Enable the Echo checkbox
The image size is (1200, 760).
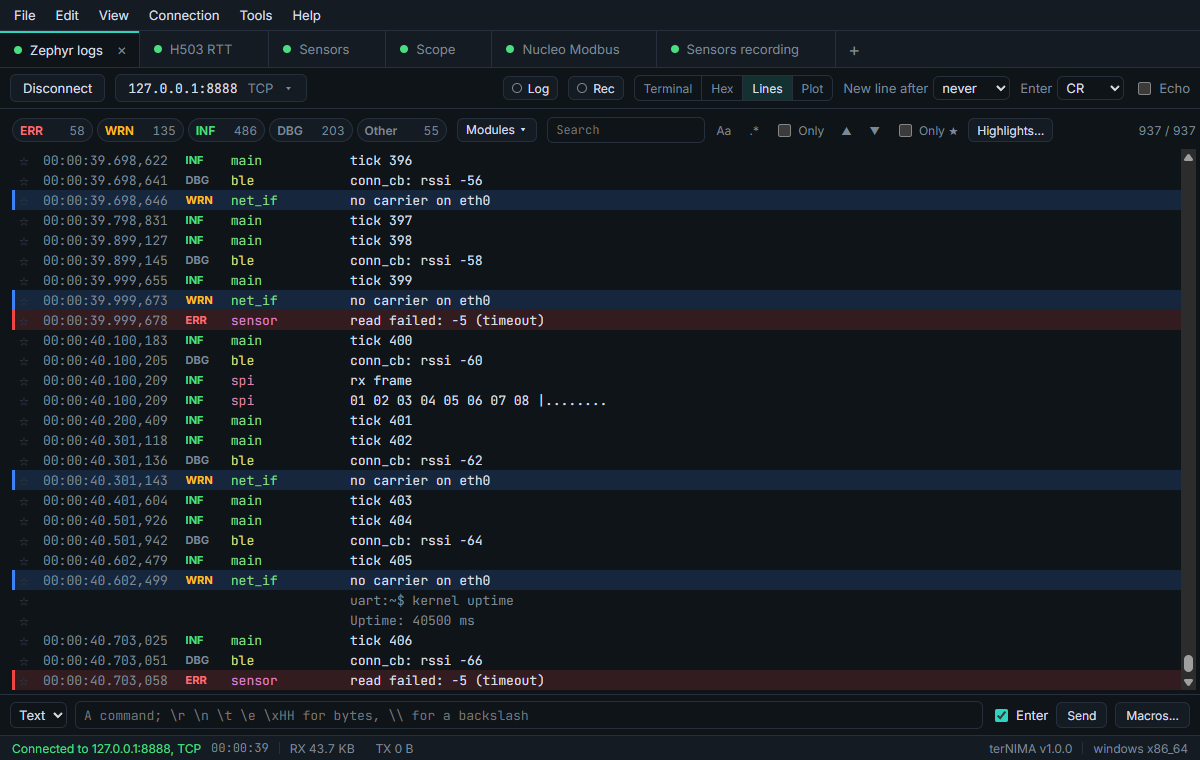(1145, 89)
